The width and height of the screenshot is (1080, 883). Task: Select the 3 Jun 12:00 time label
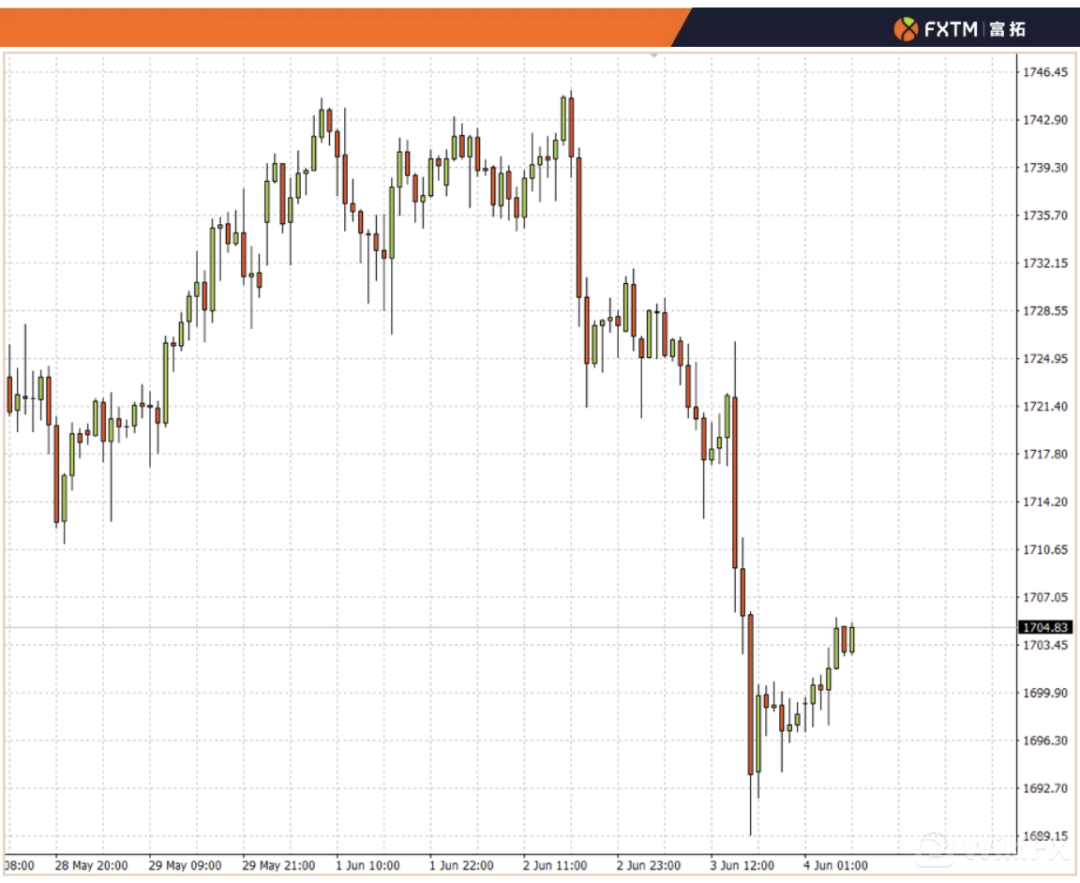point(743,865)
